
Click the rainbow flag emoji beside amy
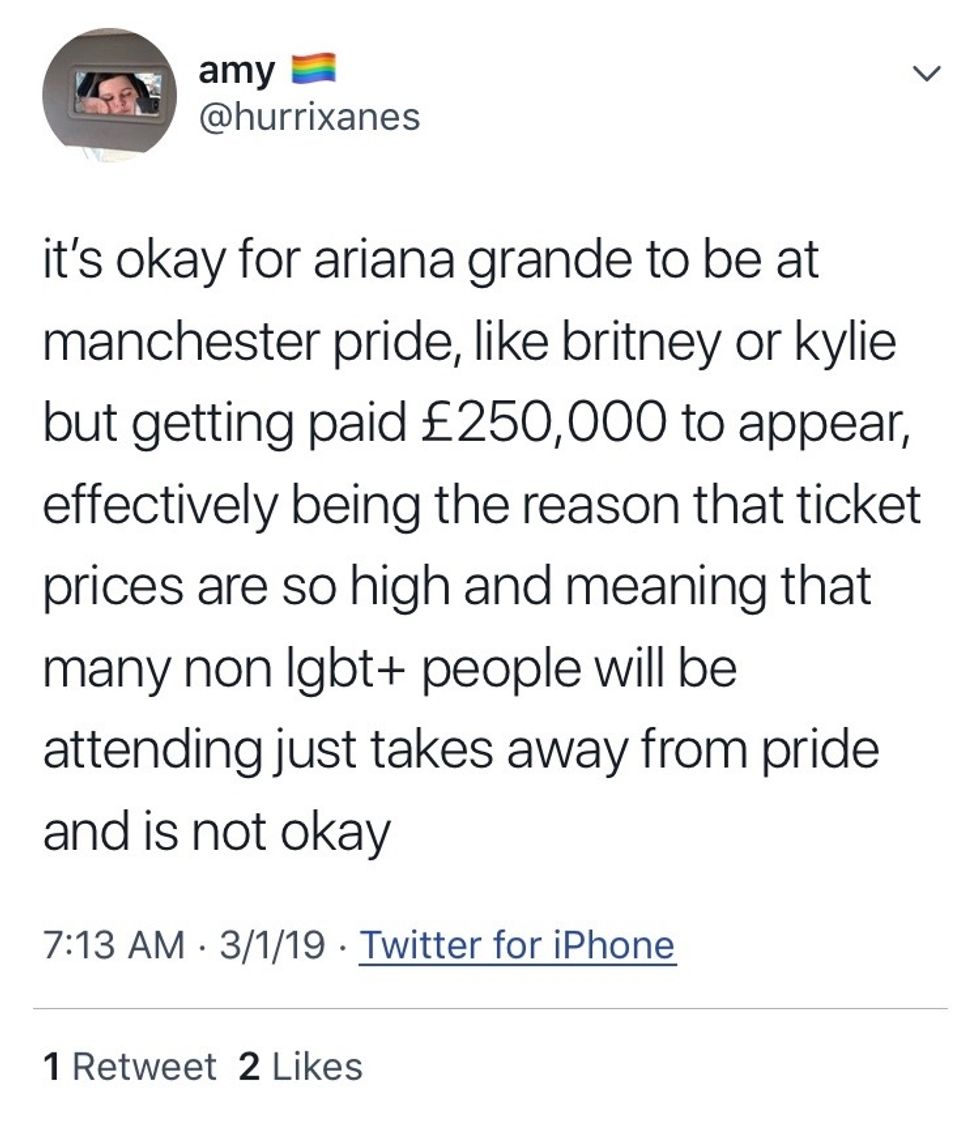pos(311,71)
